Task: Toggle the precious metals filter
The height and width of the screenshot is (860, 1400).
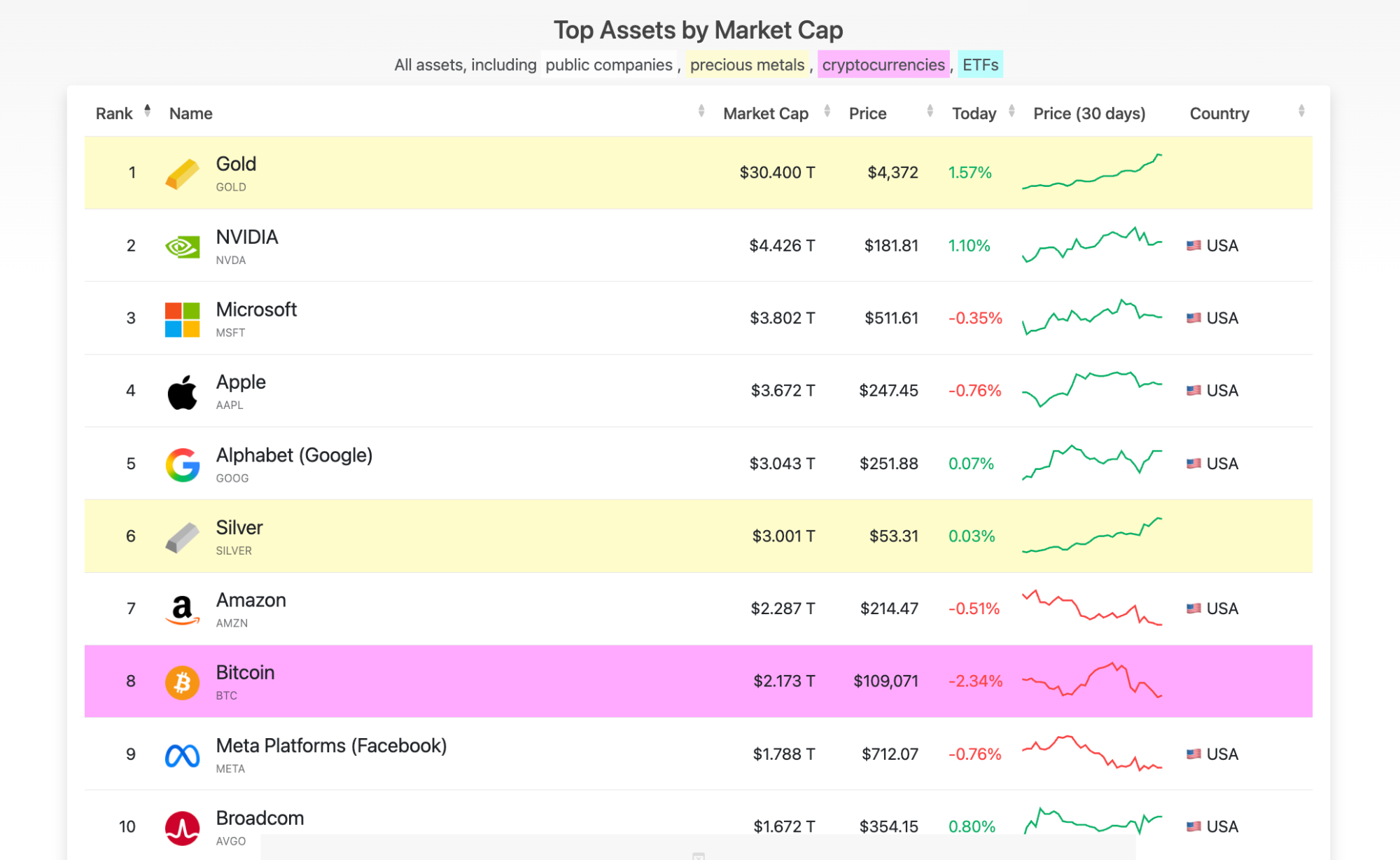Action: pos(747,65)
